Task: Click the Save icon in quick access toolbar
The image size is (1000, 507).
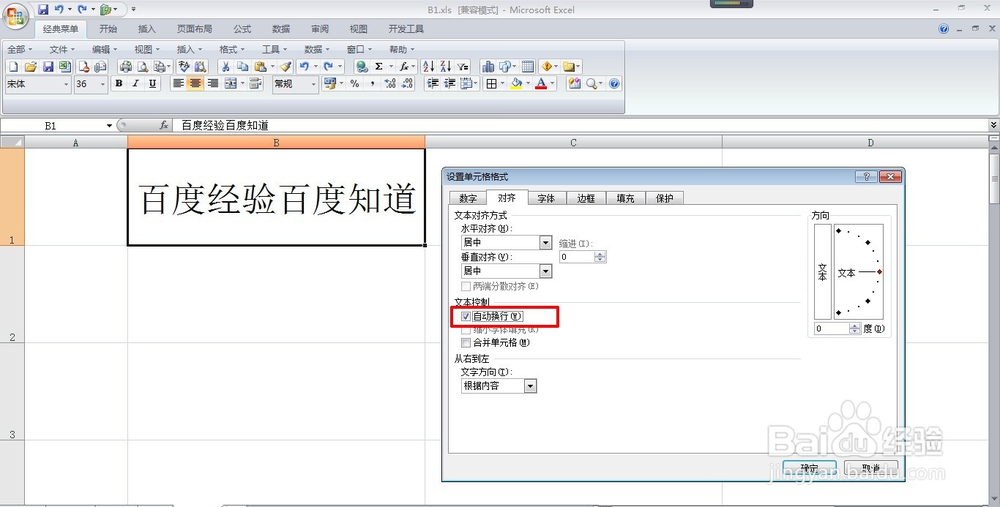Action: click(x=43, y=9)
